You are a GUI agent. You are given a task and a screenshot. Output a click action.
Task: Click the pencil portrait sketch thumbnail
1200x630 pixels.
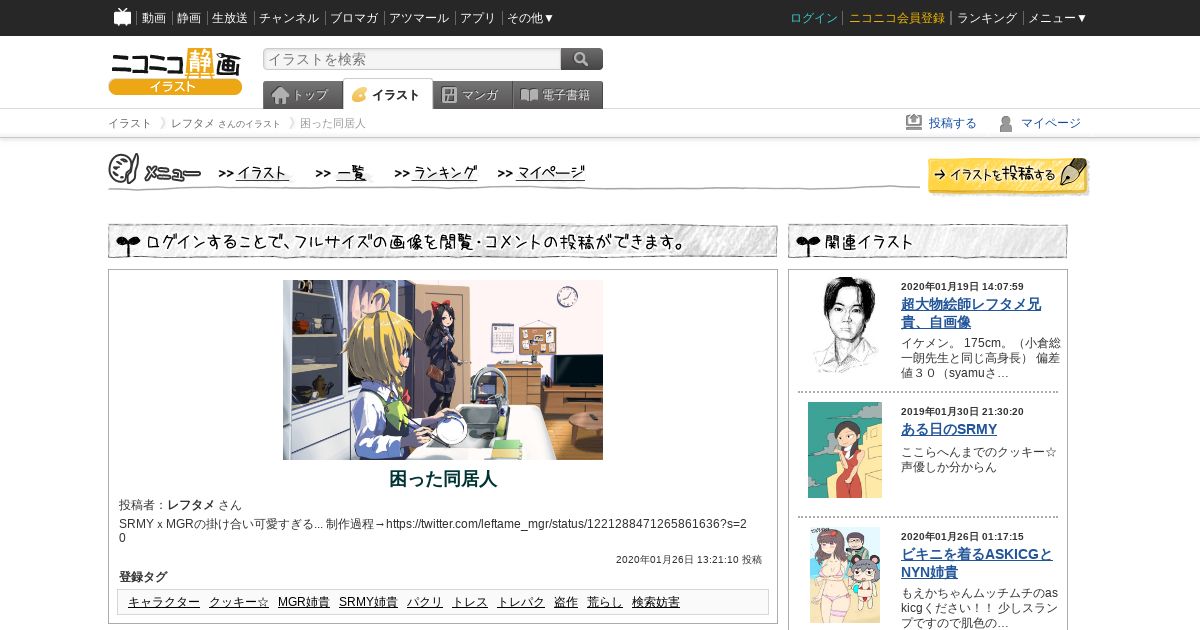pos(845,325)
